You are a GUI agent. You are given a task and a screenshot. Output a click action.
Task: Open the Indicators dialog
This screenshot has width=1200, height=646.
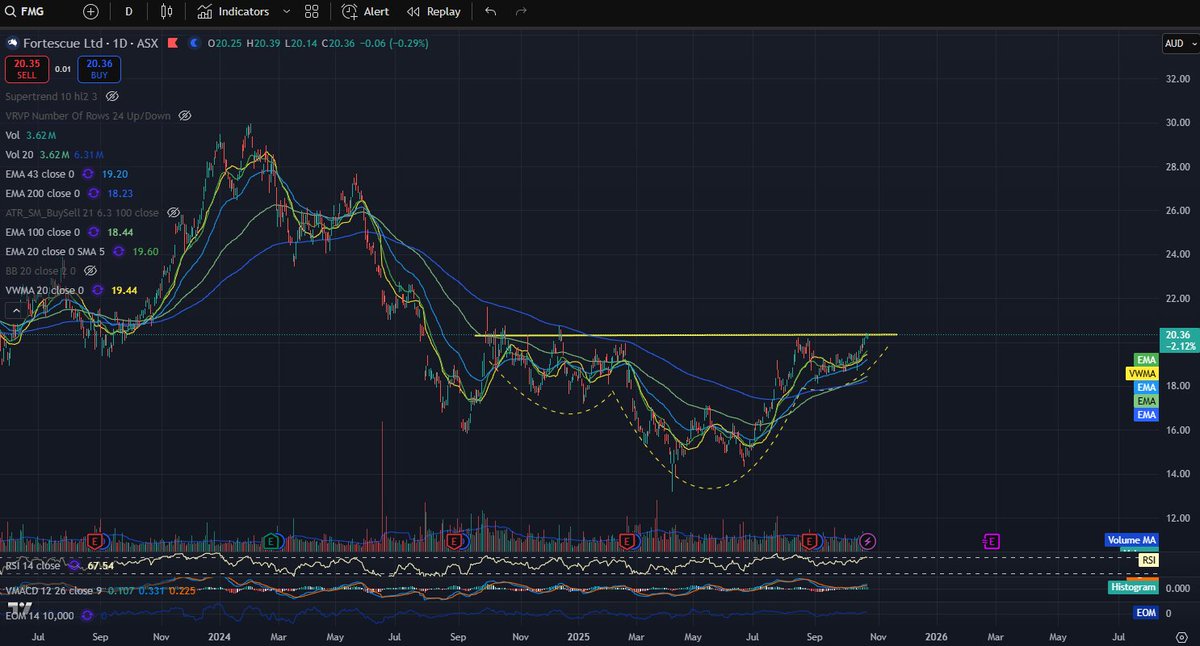[x=233, y=11]
